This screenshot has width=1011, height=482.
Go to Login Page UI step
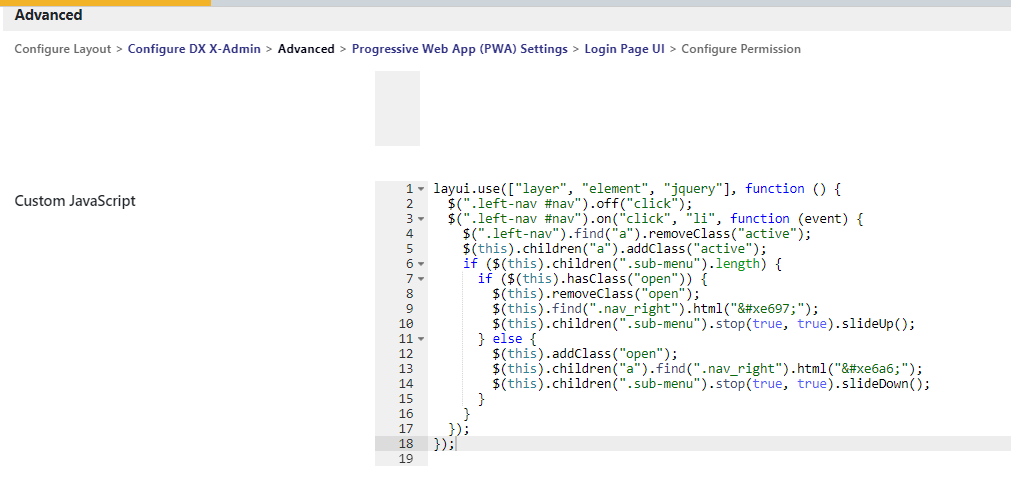(x=624, y=49)
